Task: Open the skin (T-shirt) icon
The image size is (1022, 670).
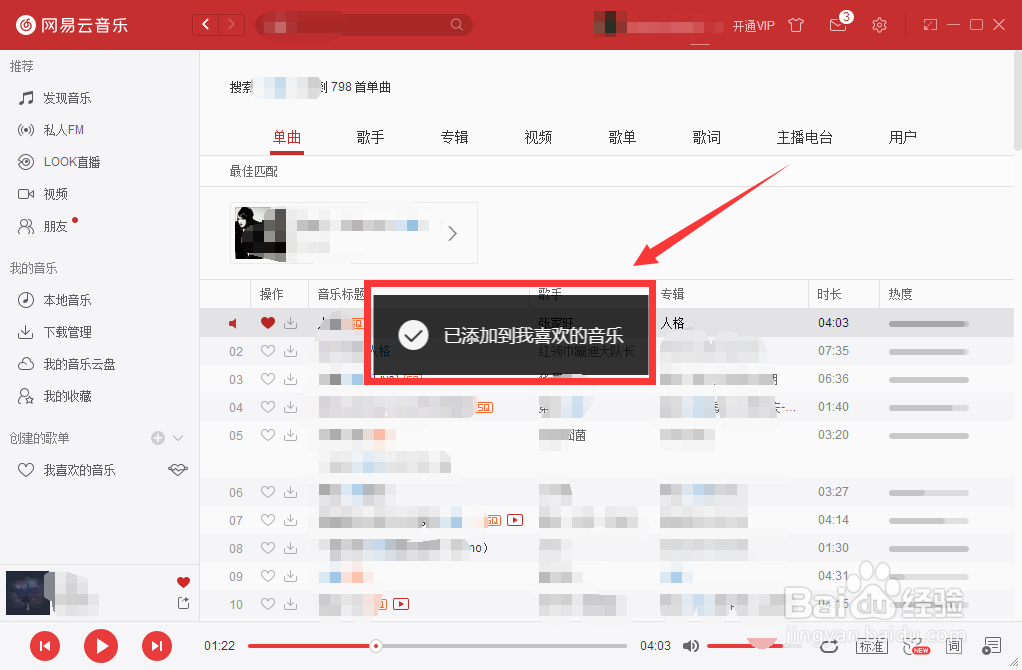Action: point(796,25)
